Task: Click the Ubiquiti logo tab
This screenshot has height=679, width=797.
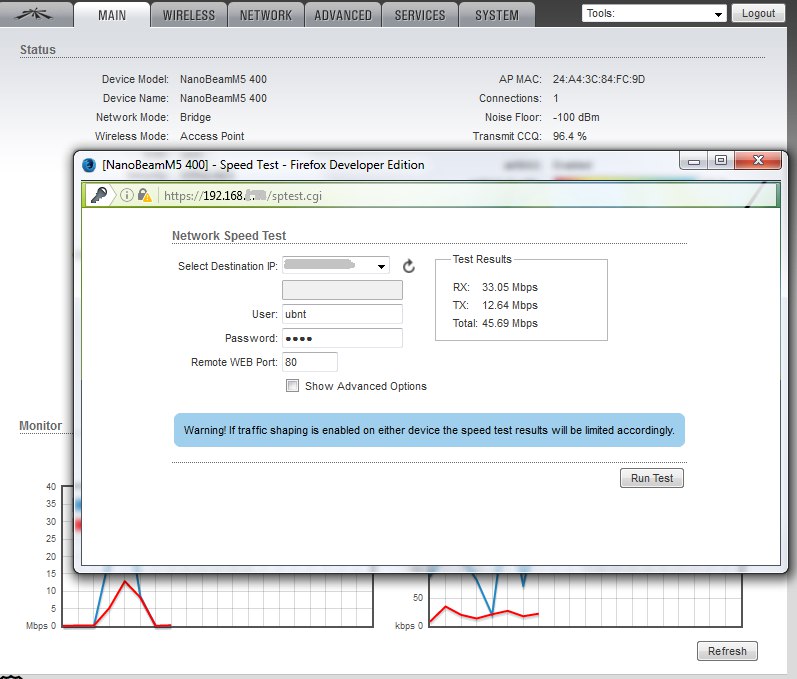Action: (x=35, y=15)
